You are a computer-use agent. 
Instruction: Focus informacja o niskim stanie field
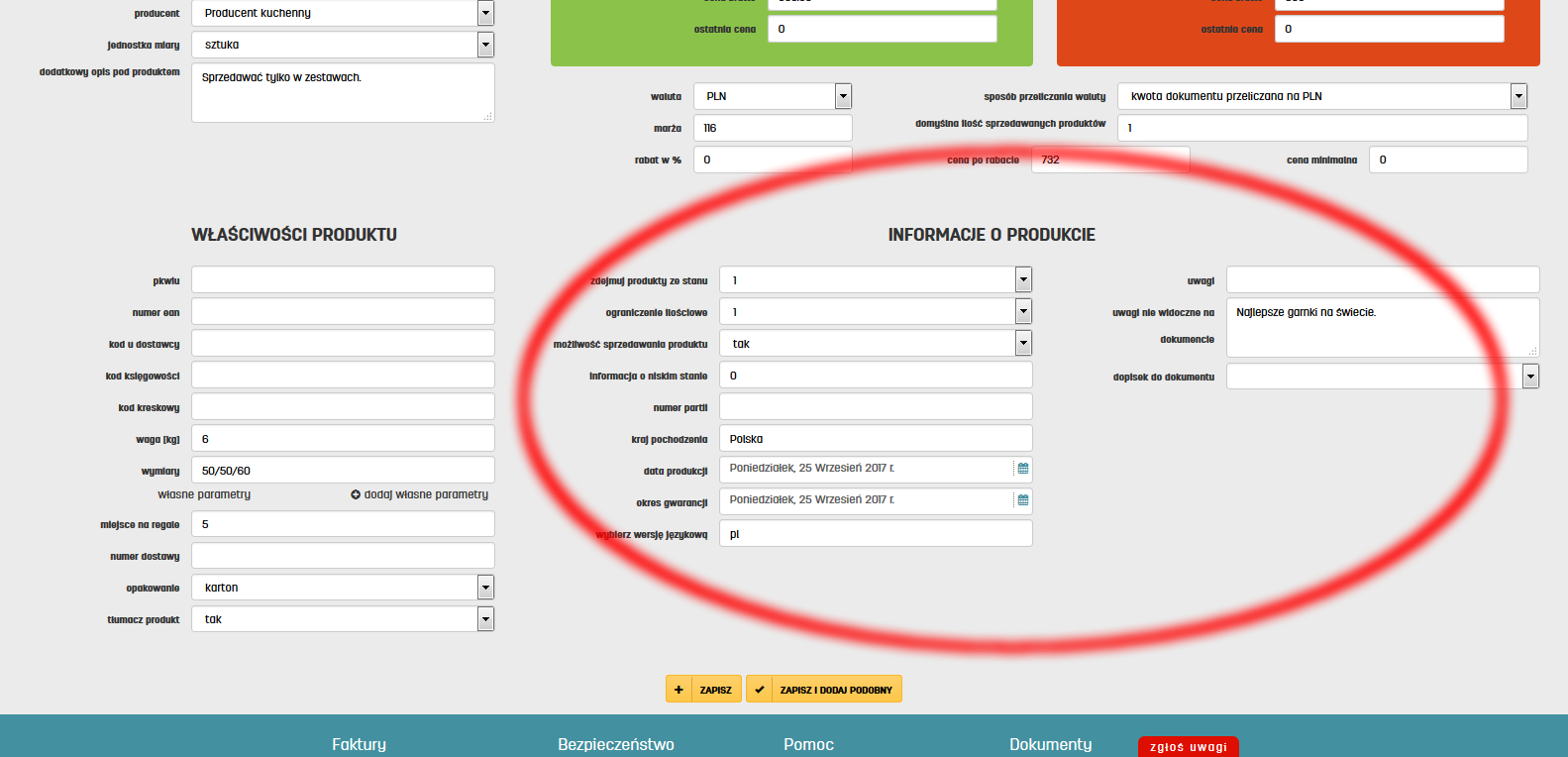pos(876,375)
